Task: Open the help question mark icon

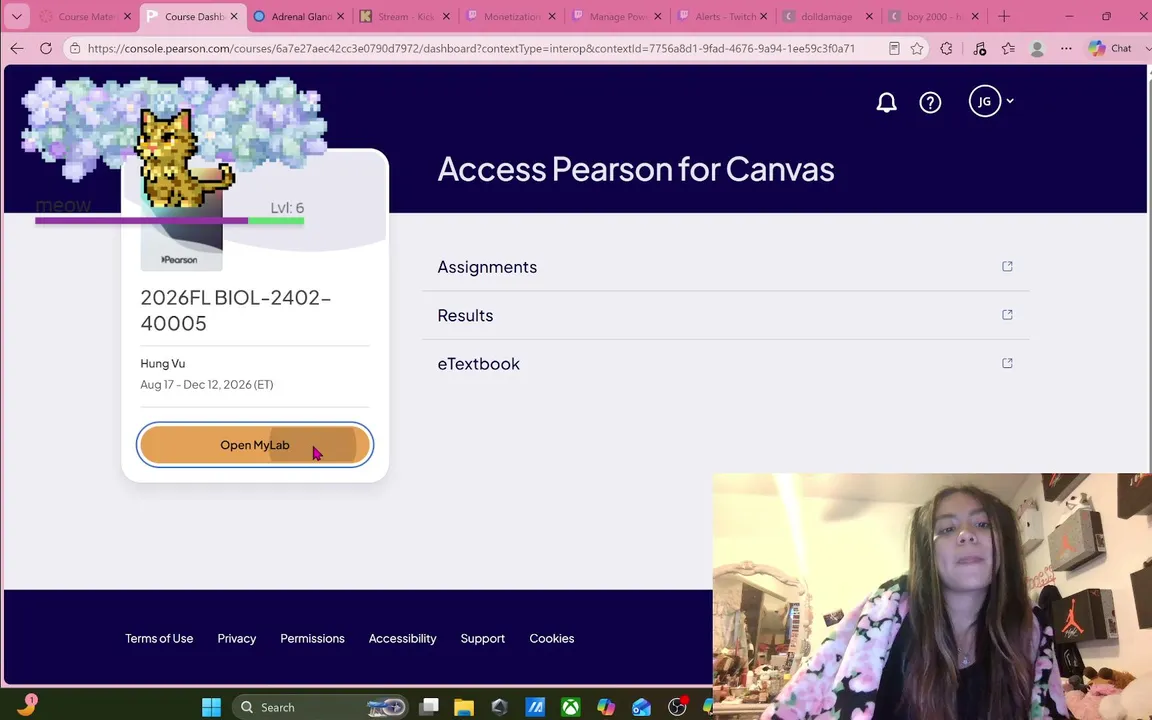Action: coord(930,102)
